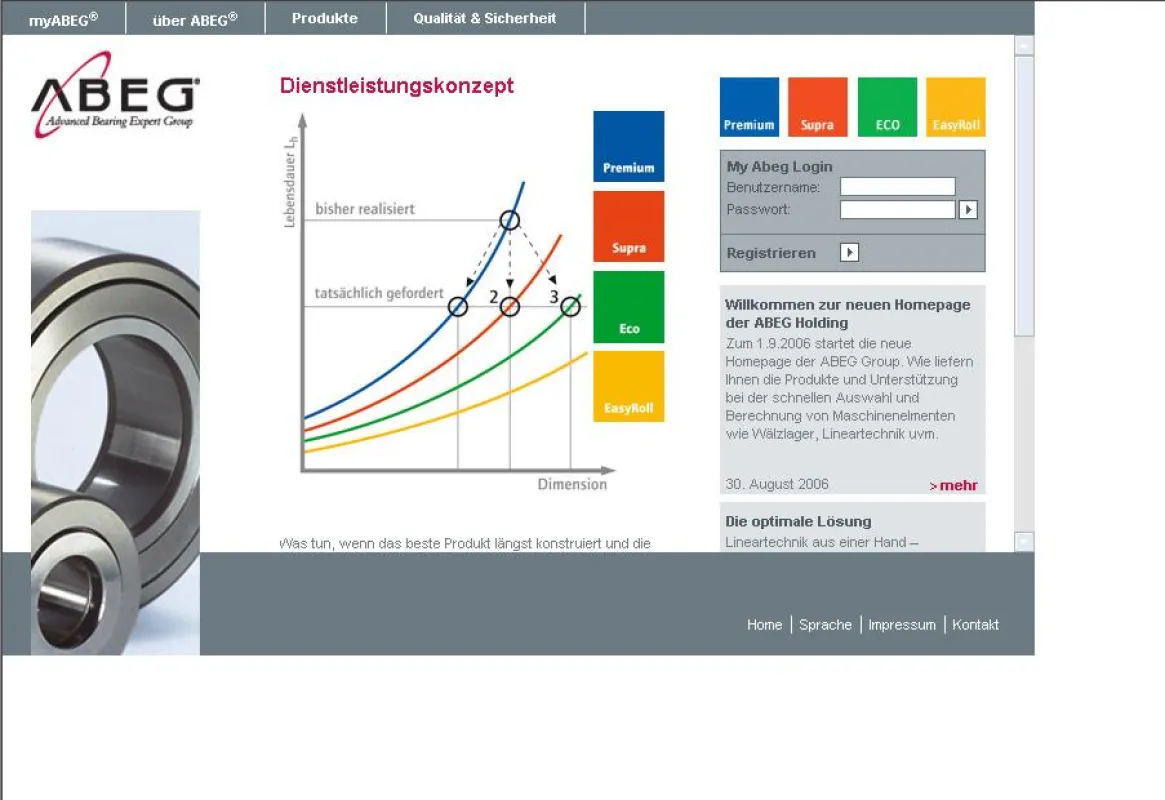Click the arrow button next to Registrieren
This screenshot has height=800, width=1165.
(x=849, y=253)
